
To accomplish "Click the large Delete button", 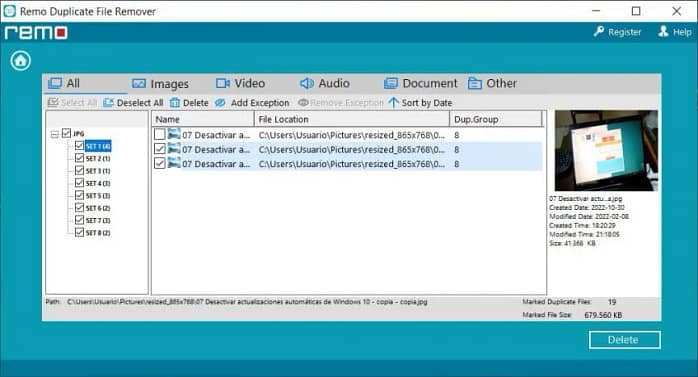I will pyautogui.click(x=625, y=340).
